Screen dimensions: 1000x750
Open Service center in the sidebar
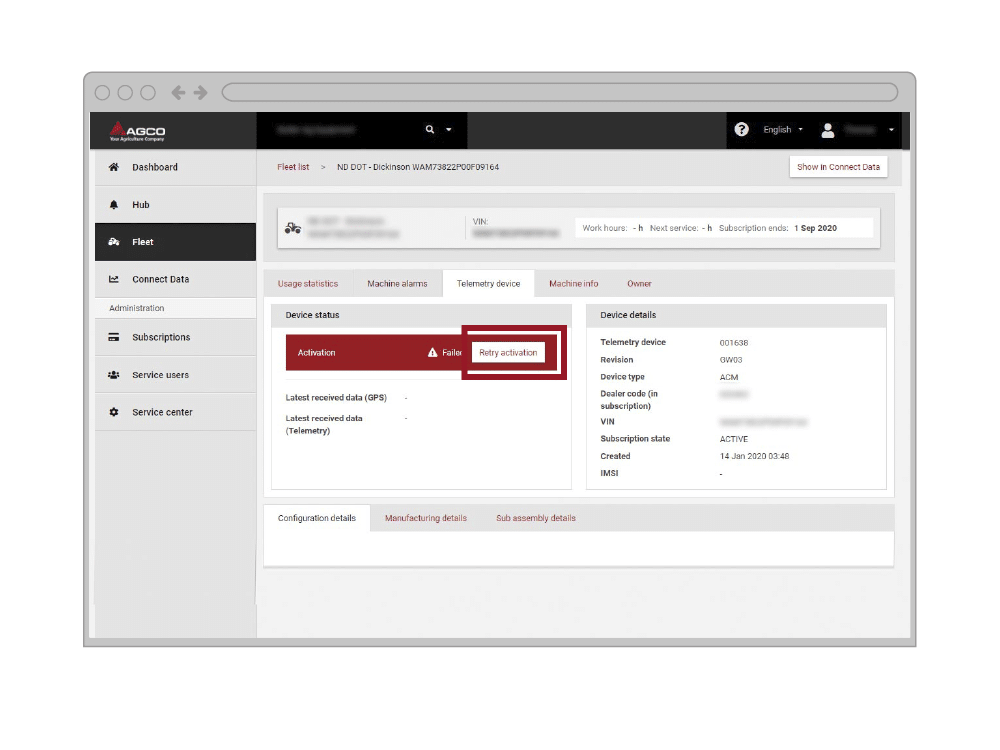tap(175, 412)
